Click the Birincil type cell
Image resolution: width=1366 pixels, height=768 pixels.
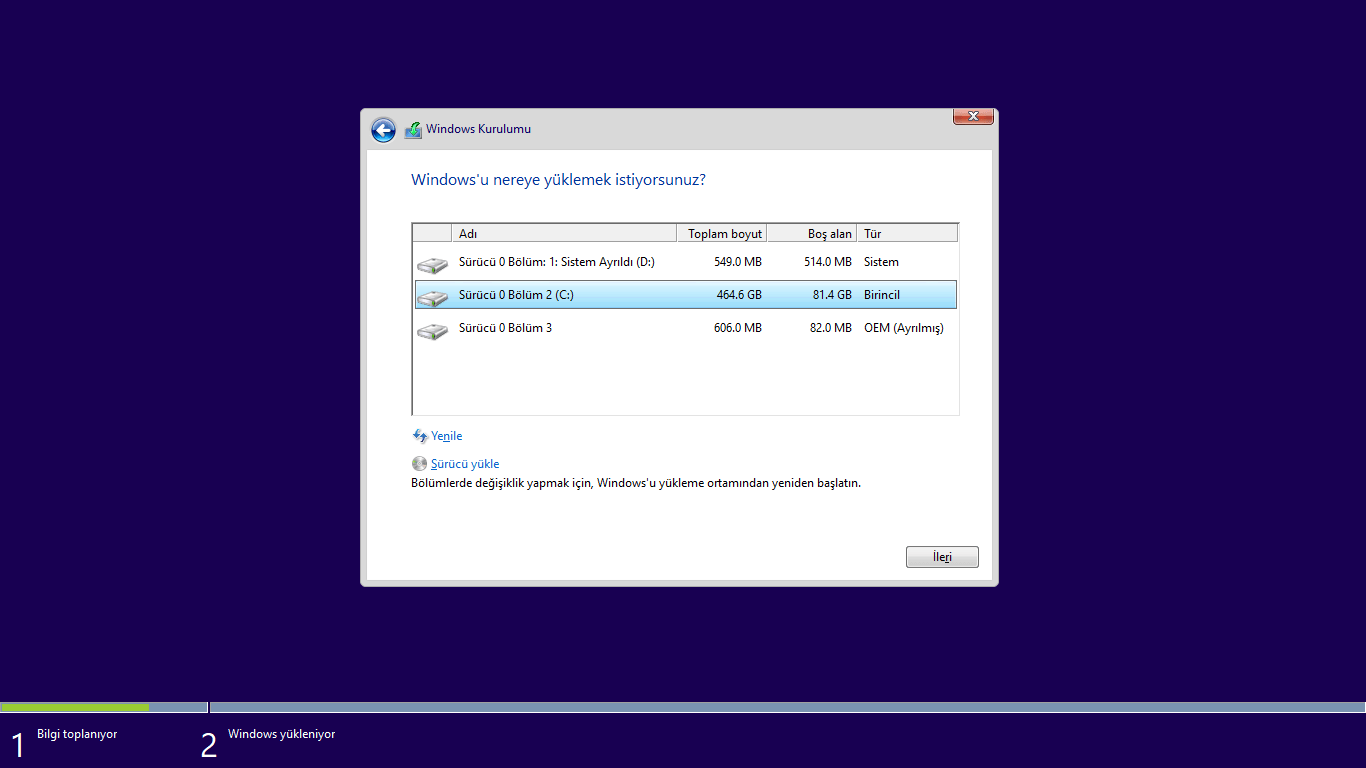tap(882, 295)
